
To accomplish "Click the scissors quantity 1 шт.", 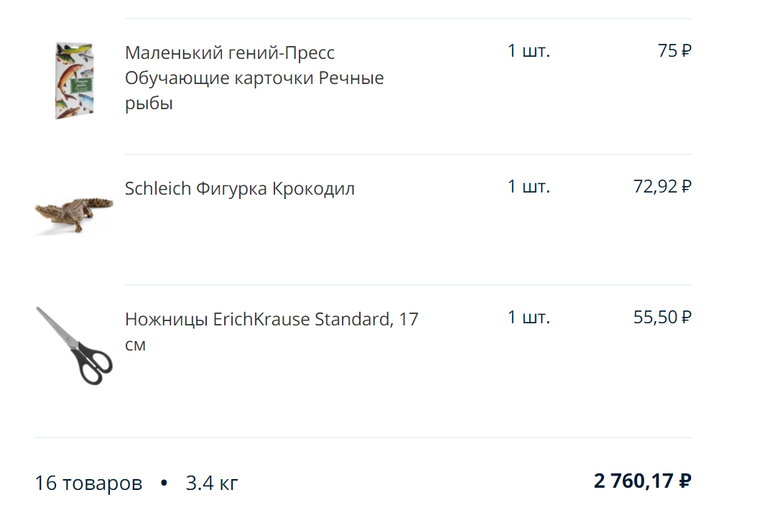I will pos(528,317).
